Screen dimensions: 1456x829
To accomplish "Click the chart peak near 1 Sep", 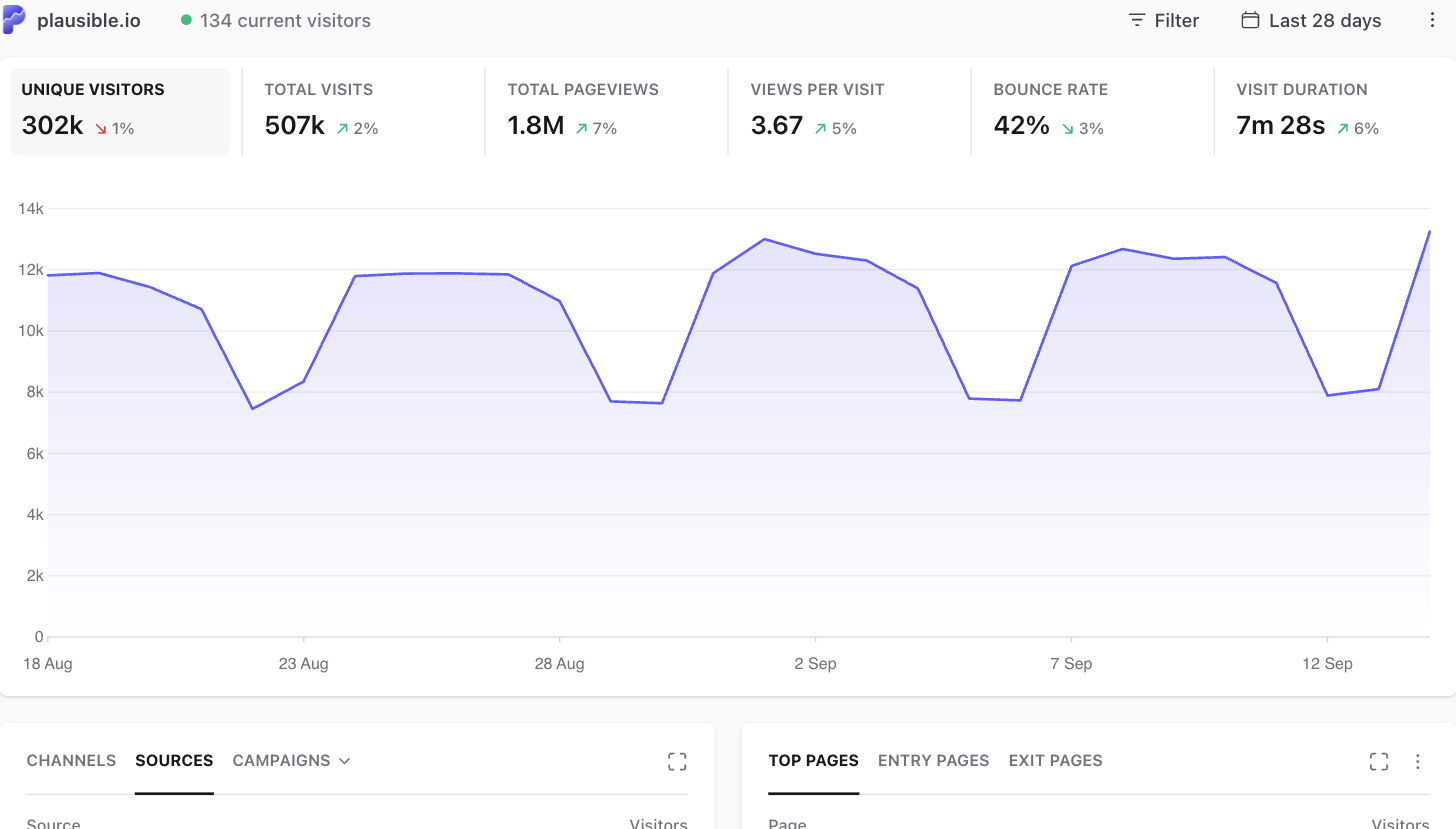I will [x=764, y=239].
